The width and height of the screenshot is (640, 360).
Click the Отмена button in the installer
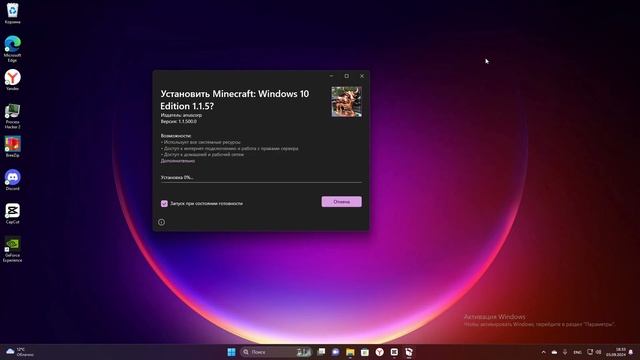(341, 202)
